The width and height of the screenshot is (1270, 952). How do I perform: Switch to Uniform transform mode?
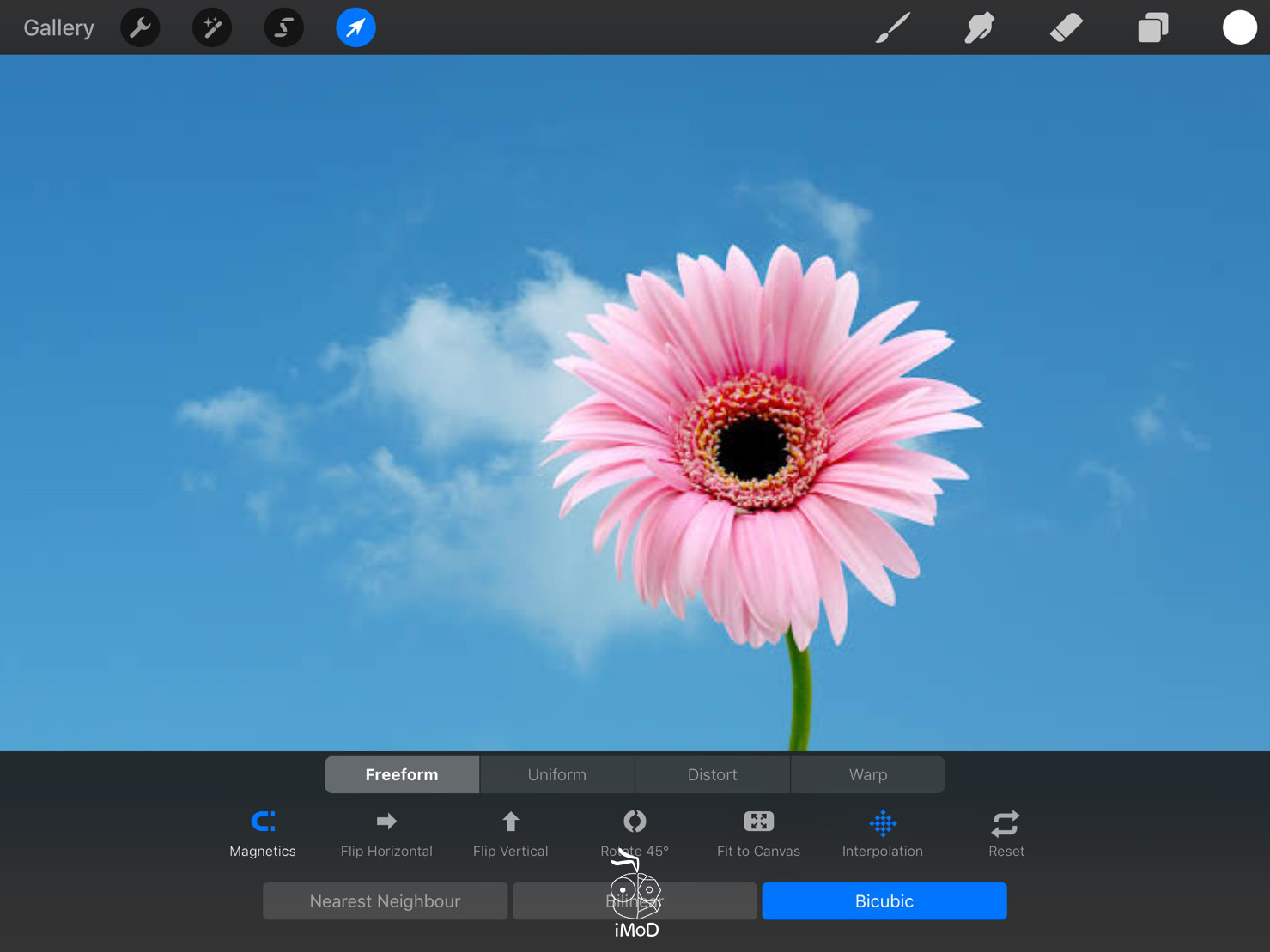tap(556, 774)
